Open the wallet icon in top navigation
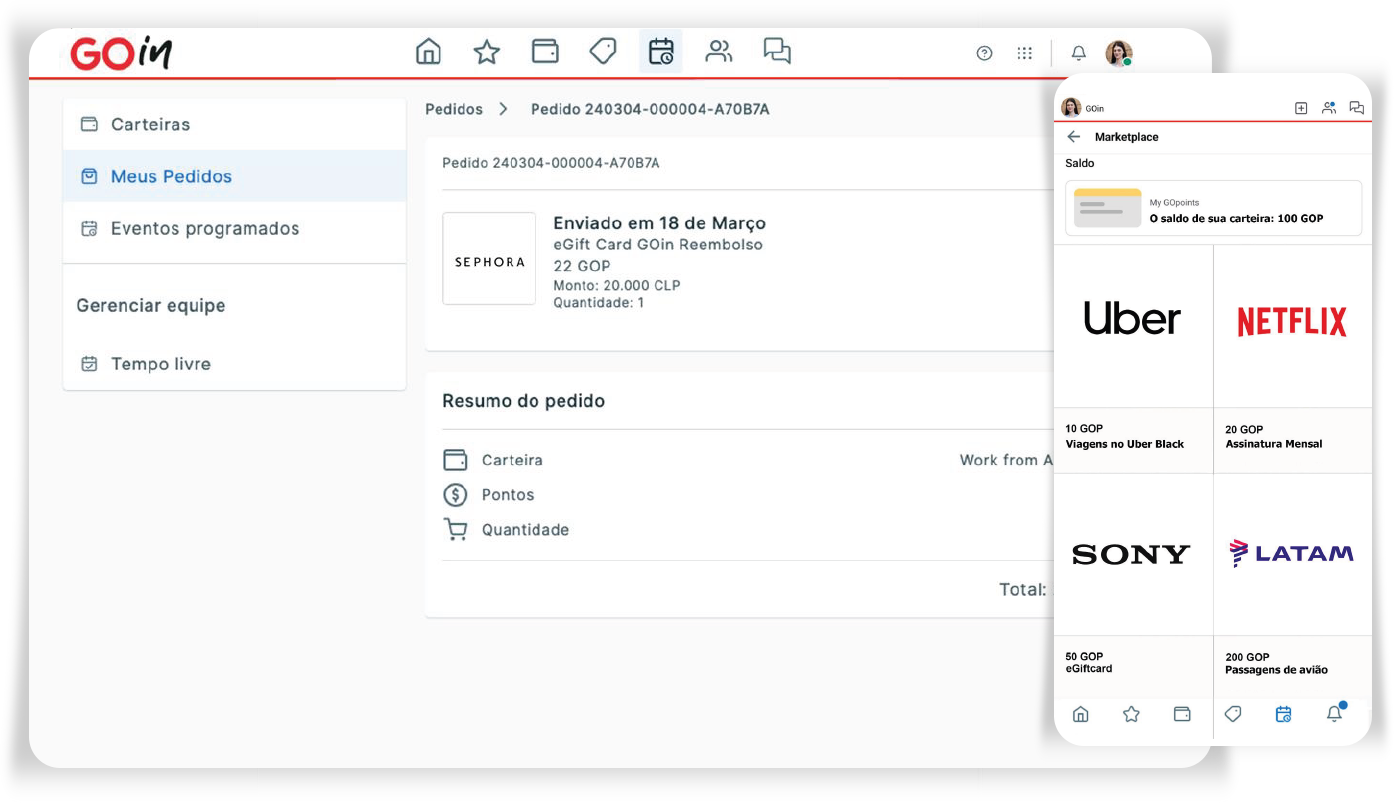 tap(545, 51)
